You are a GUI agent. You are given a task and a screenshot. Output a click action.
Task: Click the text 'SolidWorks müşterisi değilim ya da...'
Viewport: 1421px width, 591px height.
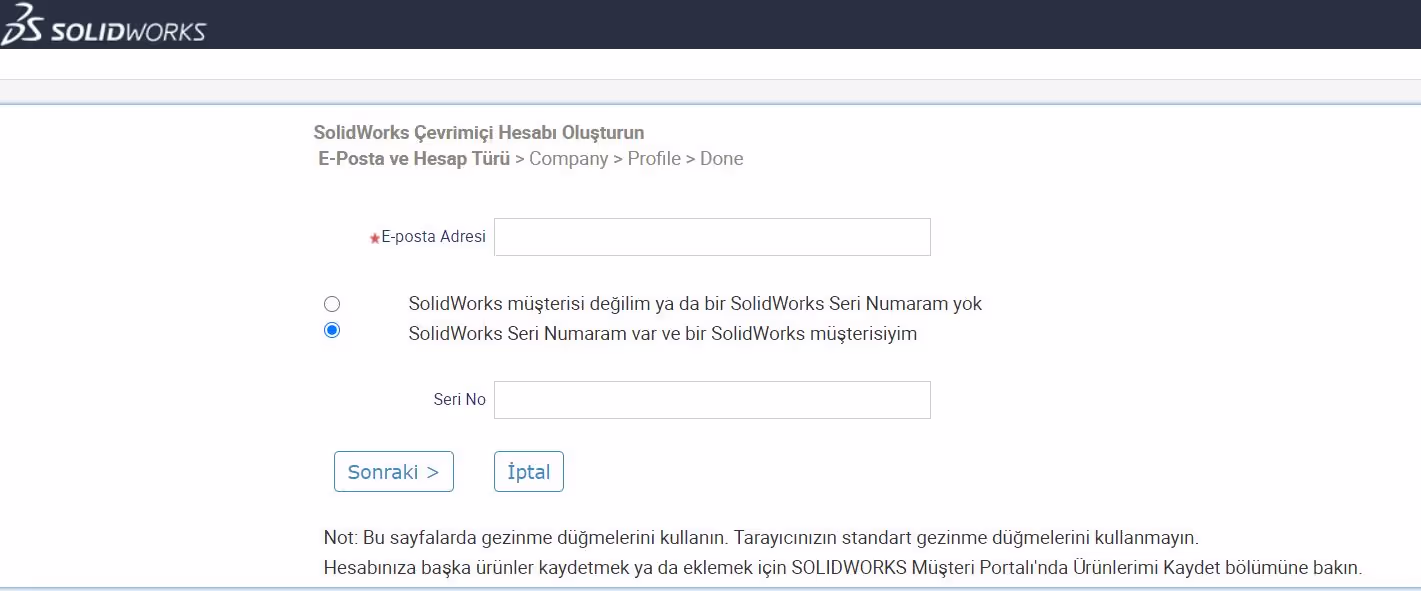tap(695, 304)
